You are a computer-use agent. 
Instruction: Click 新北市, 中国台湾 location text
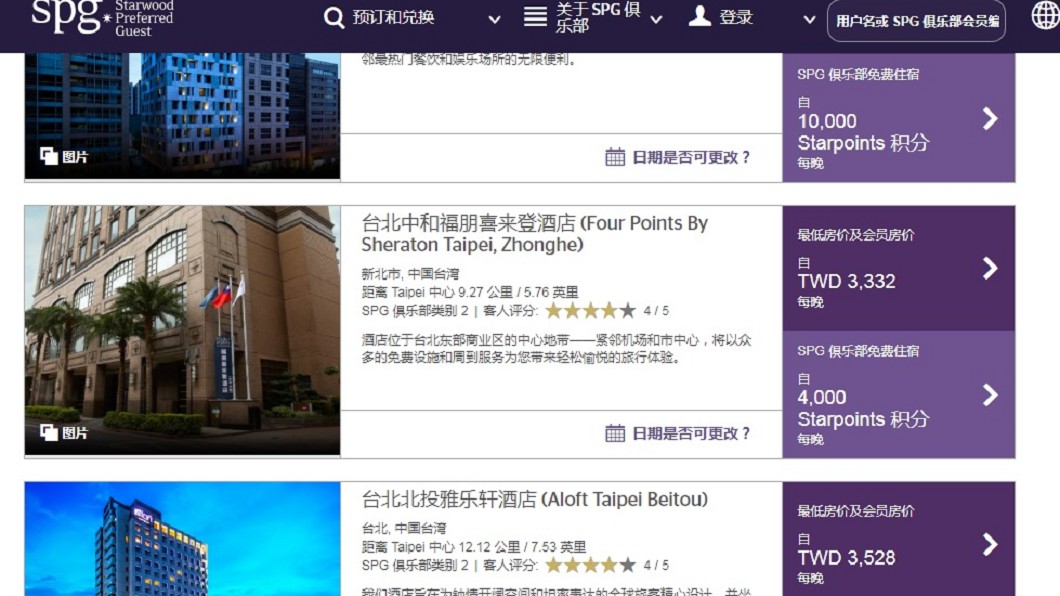[410, 274]
